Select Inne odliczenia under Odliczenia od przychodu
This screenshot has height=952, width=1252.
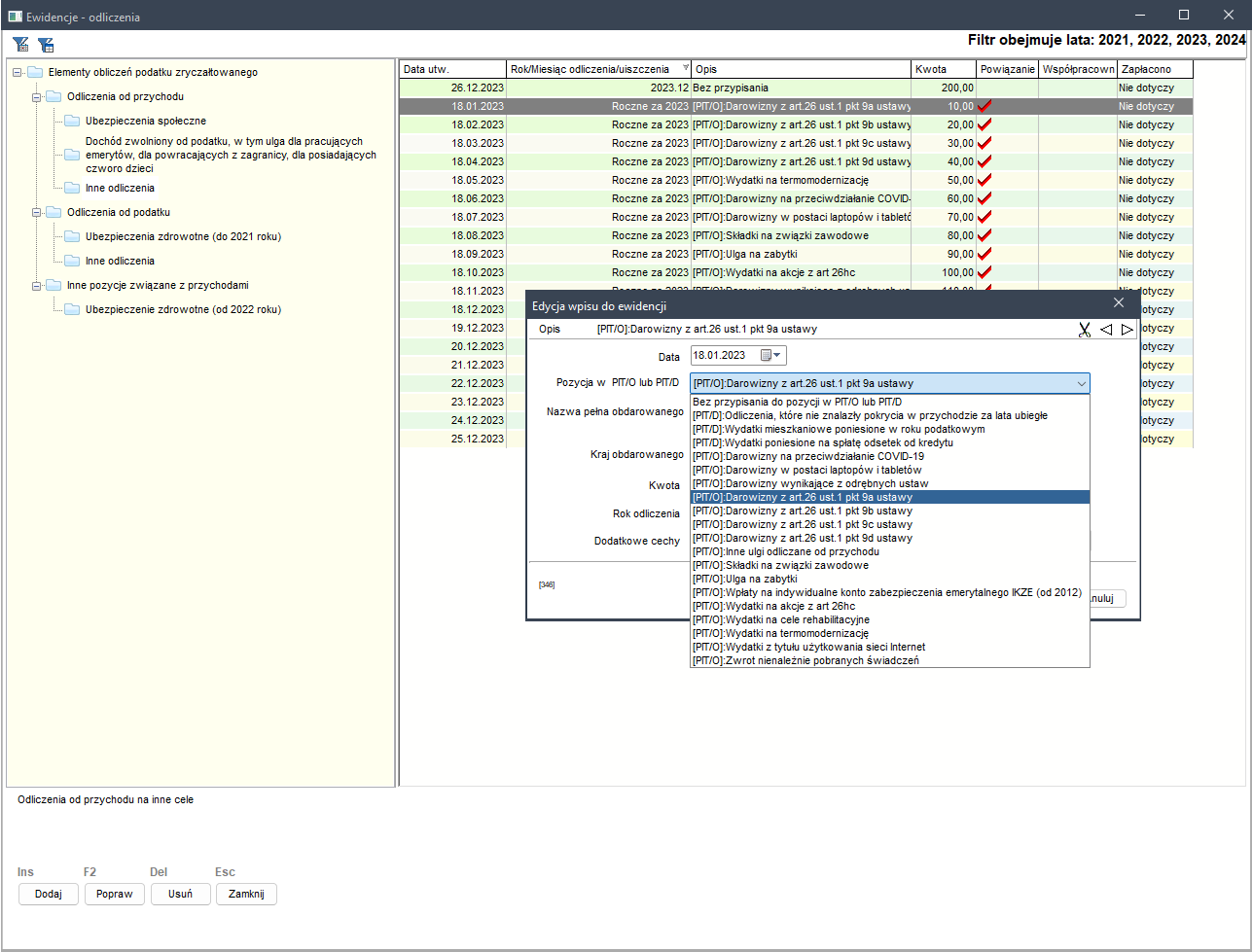pos(120,188)
